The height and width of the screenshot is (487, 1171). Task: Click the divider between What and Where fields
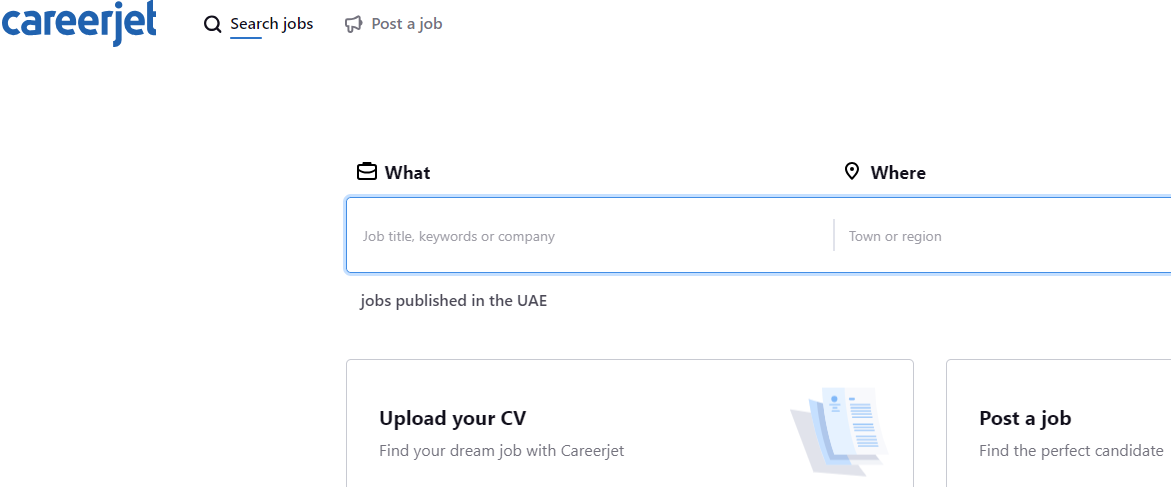(834, 235)
